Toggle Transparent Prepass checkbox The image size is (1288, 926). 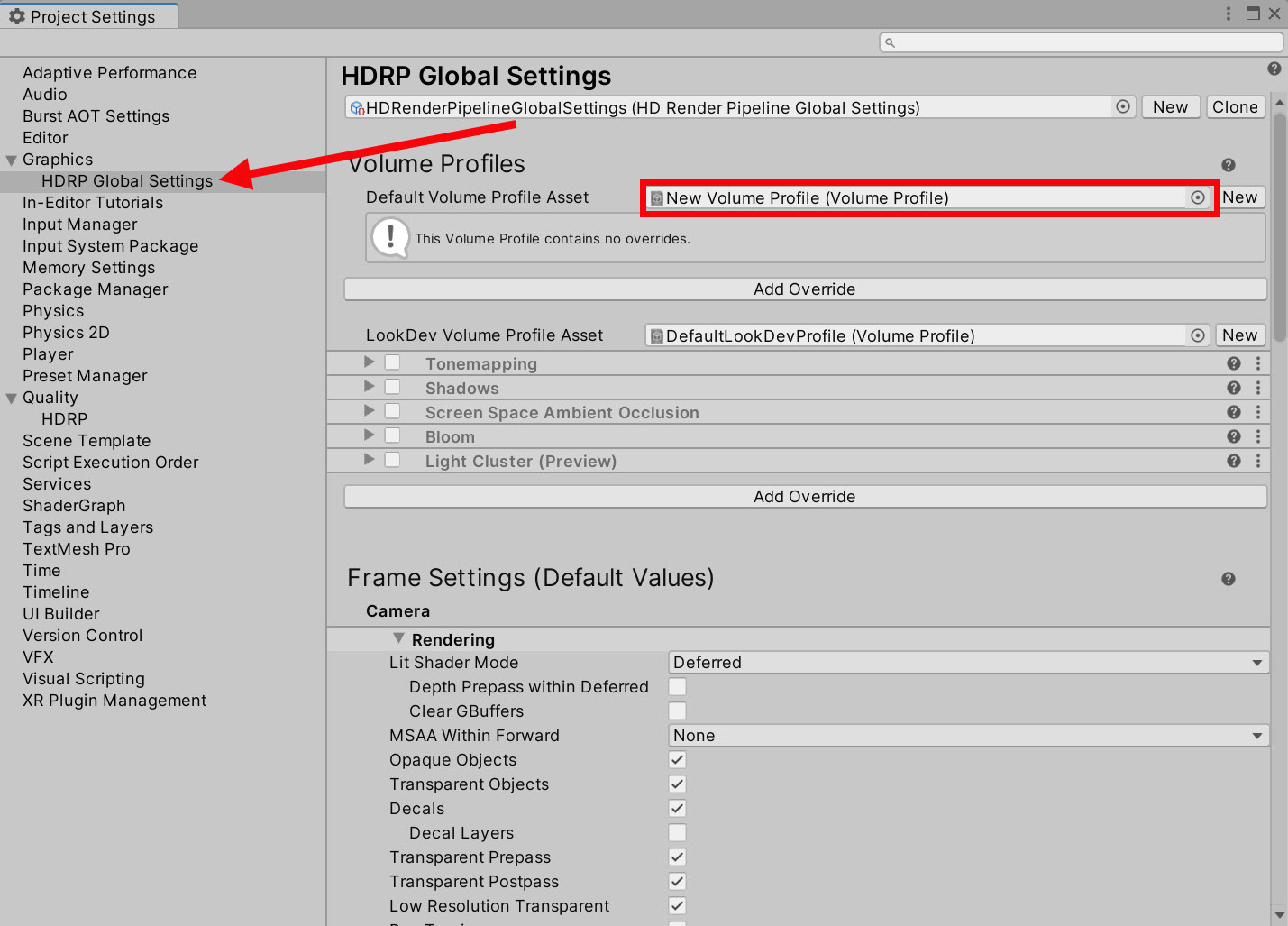tap(678, 857)
